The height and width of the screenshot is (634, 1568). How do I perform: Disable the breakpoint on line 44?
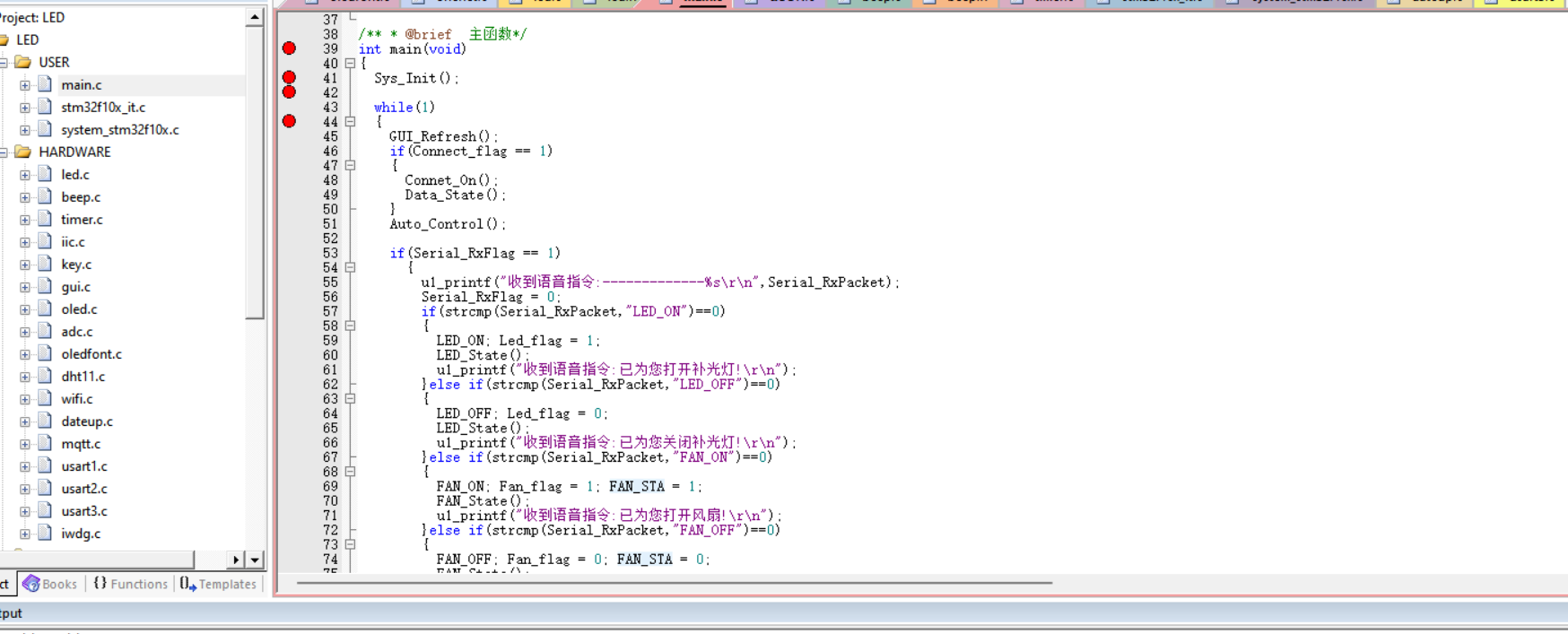[289, 121]
